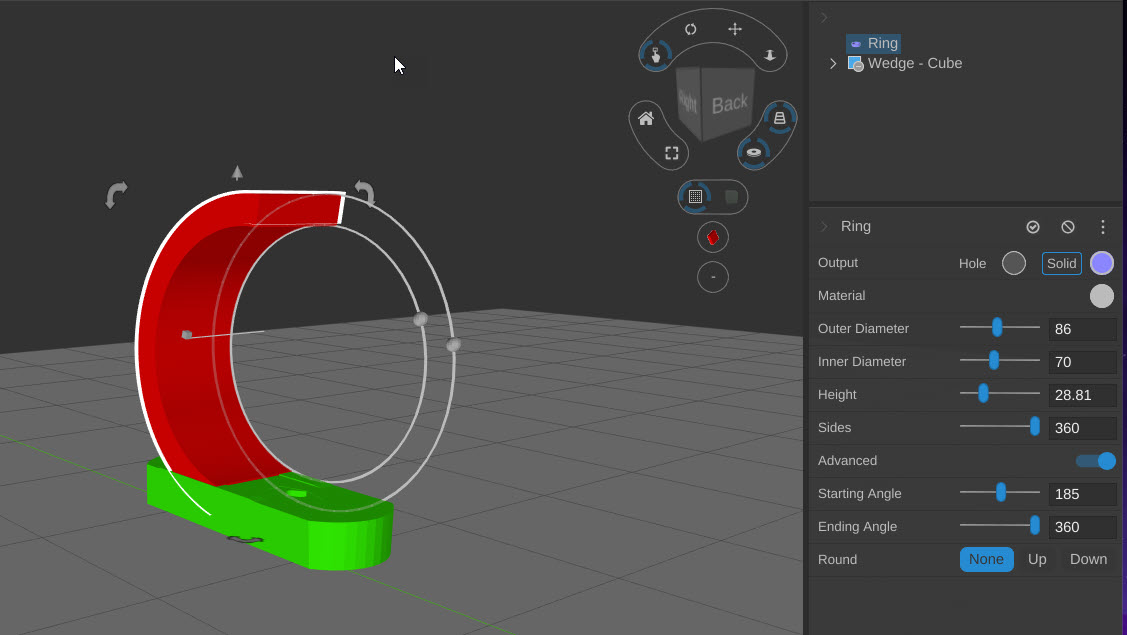
Task: Set Round to None
Action: coord(986,559)
